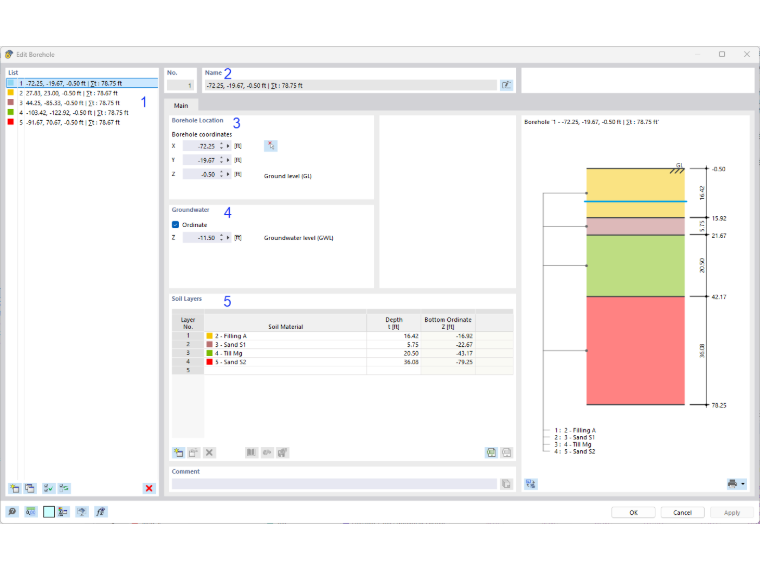Add a new soil layer row icon
760x570 pixels.
point(179,453)
